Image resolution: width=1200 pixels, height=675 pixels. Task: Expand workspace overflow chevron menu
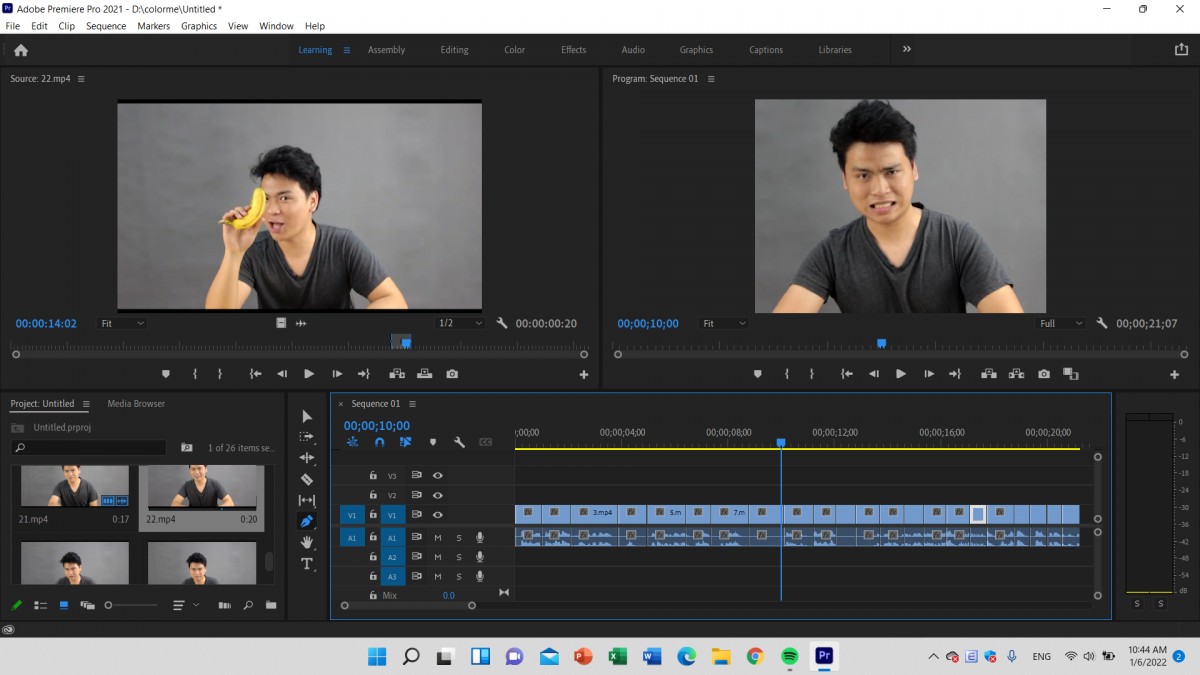tap(907, 49)
